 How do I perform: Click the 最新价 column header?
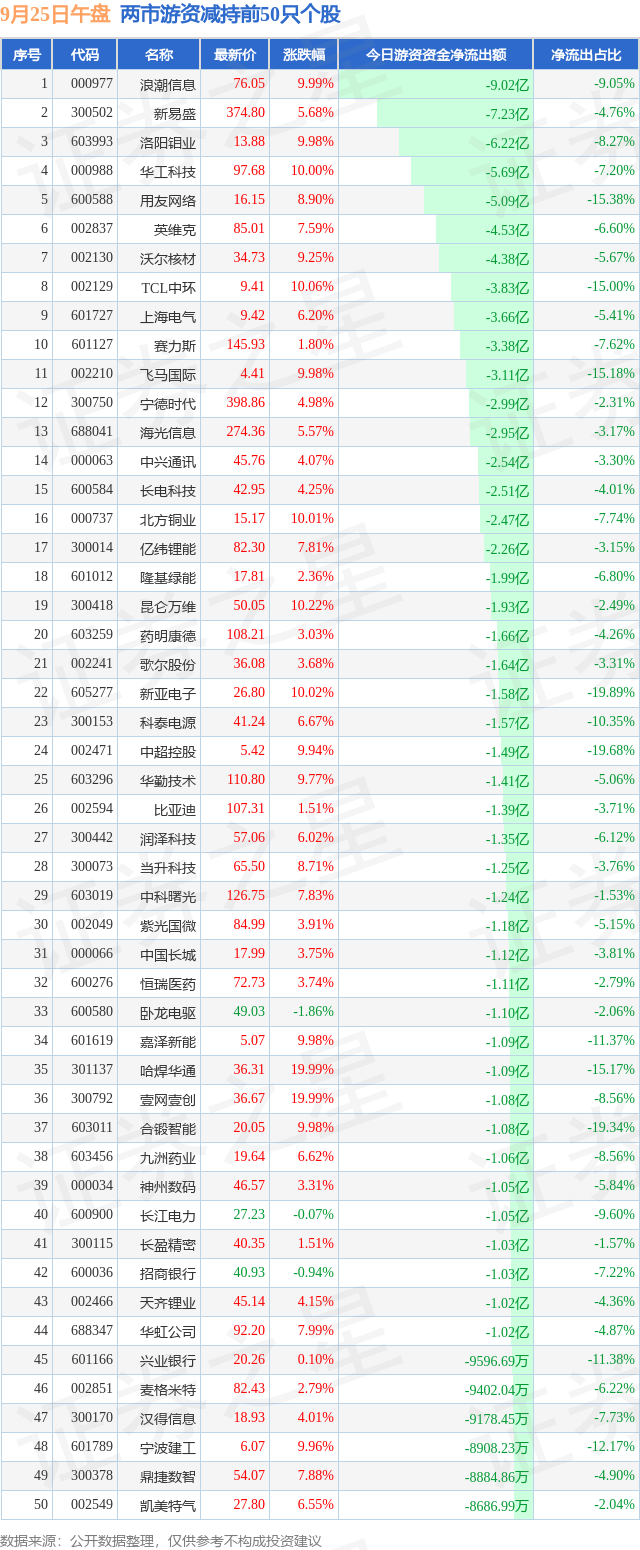(x=235, y=55)
